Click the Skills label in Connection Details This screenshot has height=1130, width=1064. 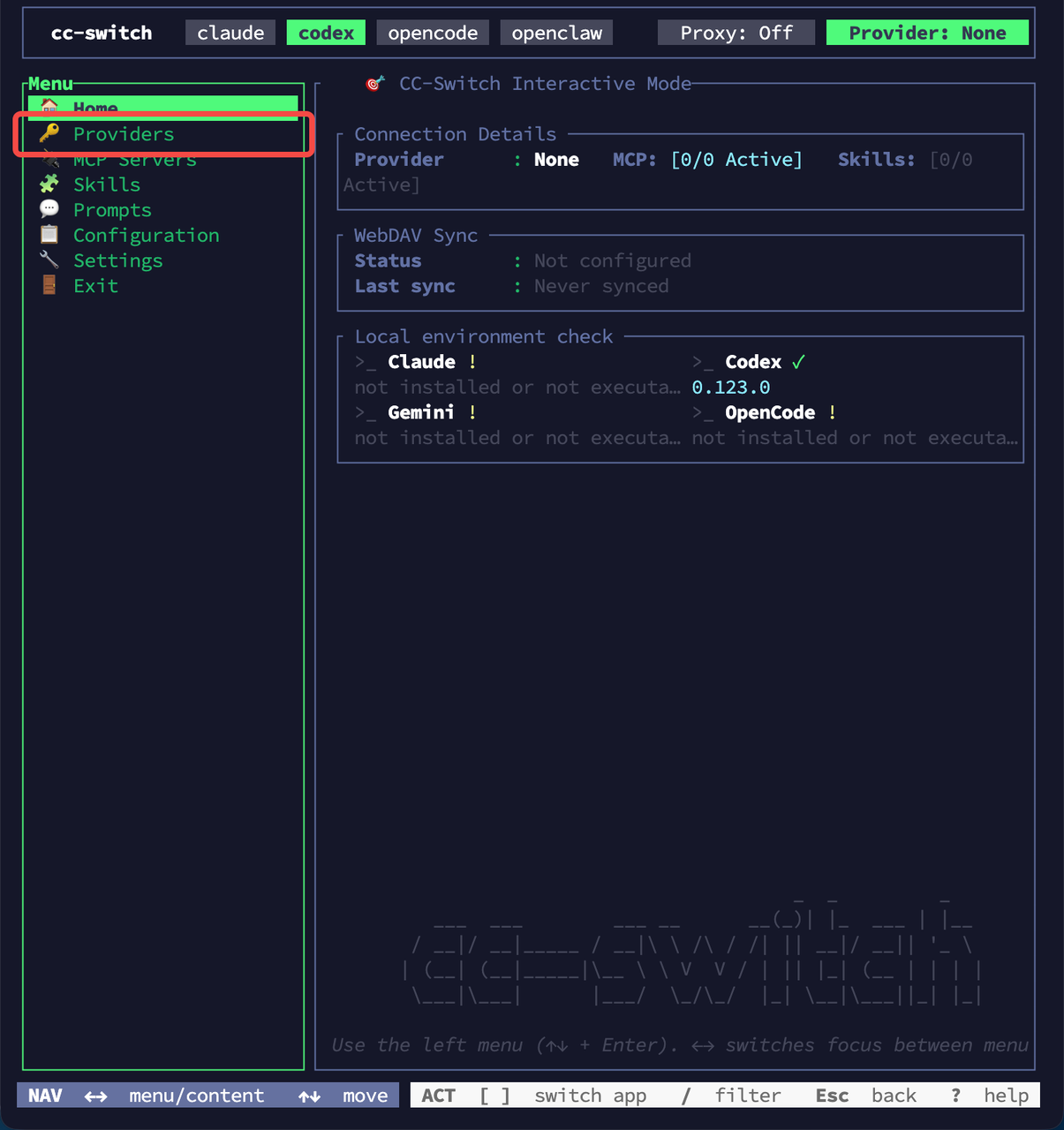[x=876, y=160]
